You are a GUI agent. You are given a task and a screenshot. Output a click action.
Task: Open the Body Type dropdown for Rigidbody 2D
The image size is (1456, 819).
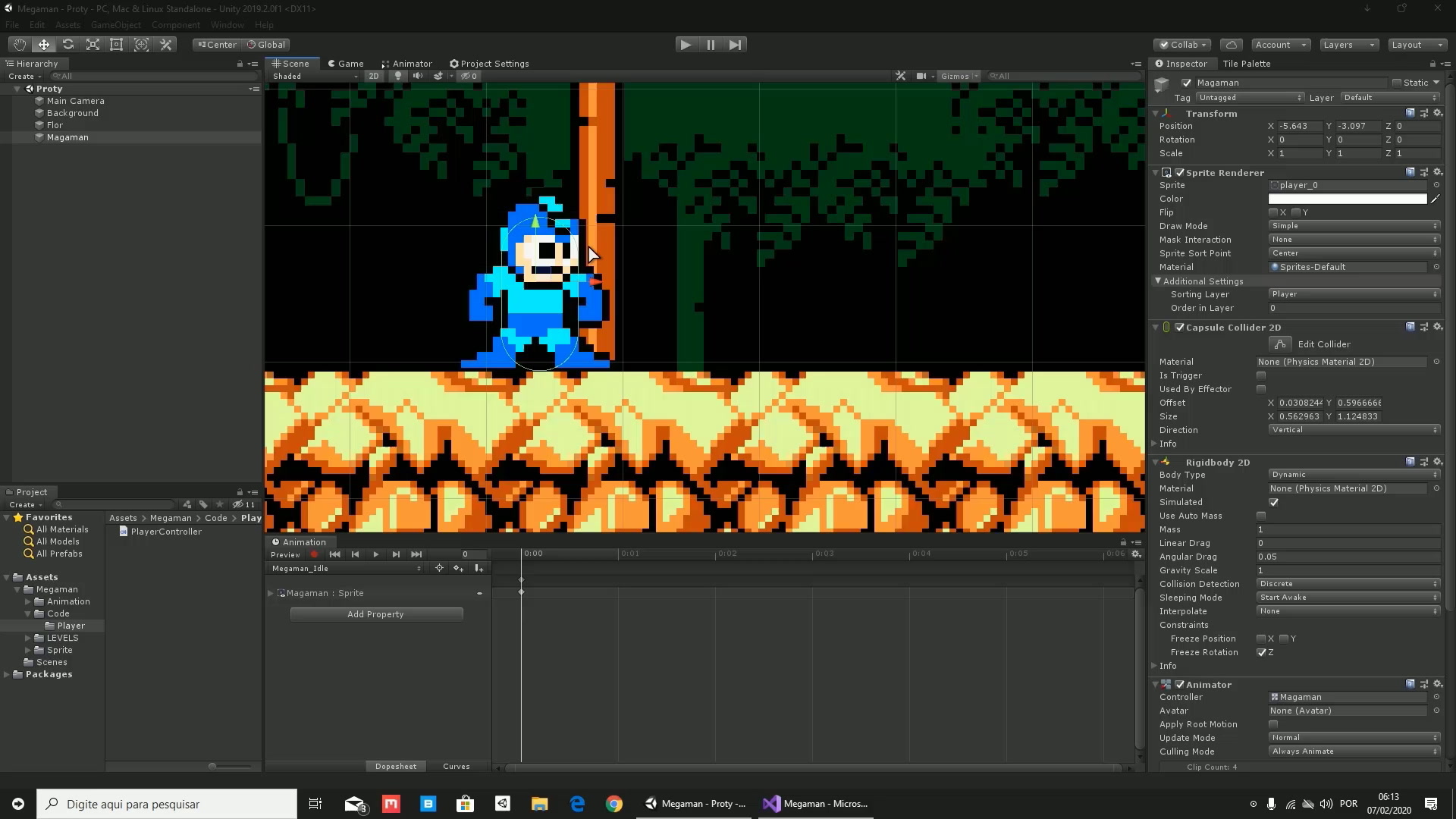1350,474
